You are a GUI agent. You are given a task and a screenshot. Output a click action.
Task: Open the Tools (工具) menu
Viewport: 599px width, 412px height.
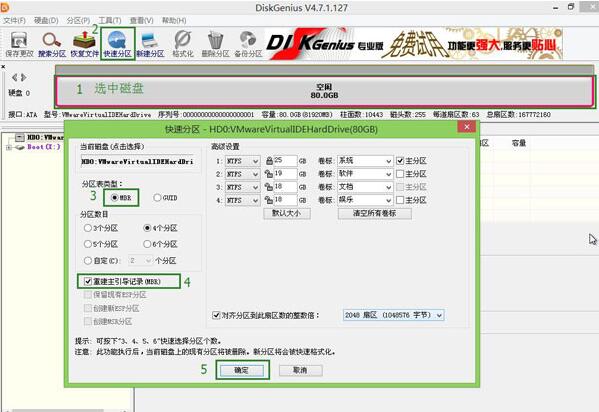pyautogui.click(x=110, y=20)
